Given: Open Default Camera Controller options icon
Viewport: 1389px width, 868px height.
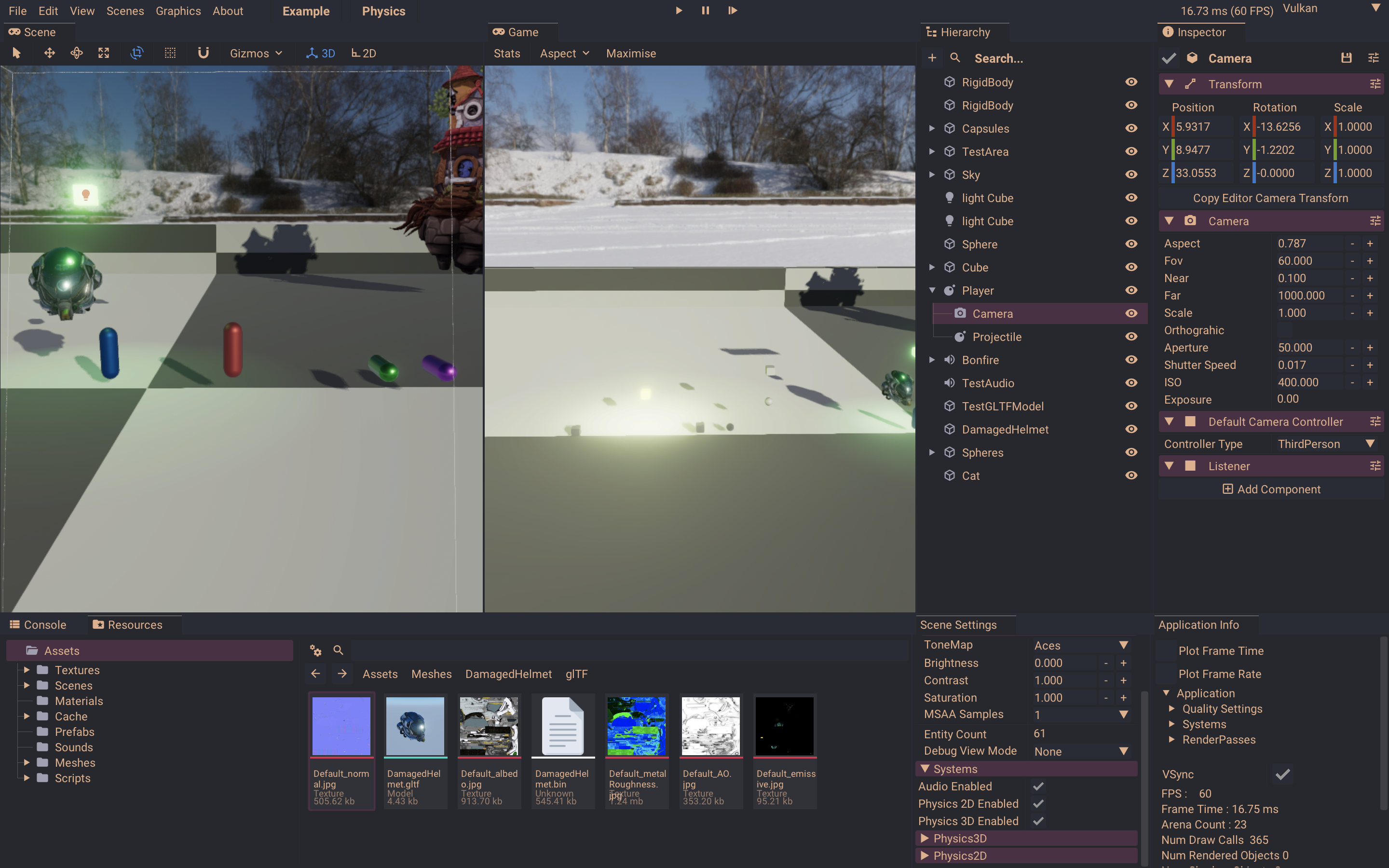Looking at the screenshot, I should tap(1375, 421).
